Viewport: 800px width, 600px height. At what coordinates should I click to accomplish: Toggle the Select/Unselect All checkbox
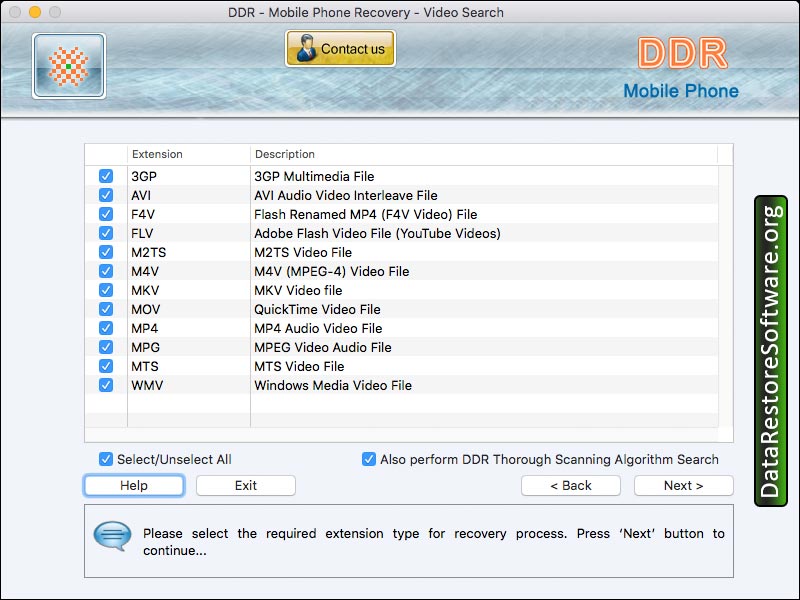106,459
